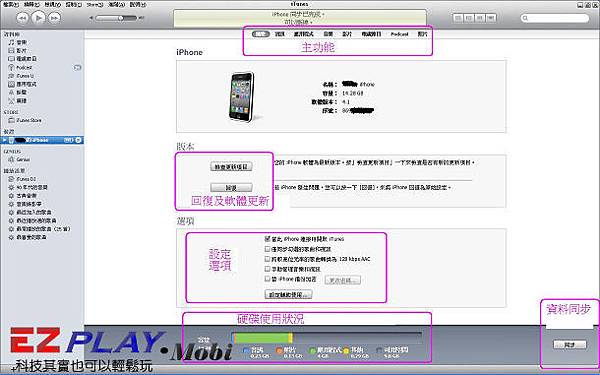Click the Sync button in the bottom right
600x375 pixels.
tap(570, 344)
